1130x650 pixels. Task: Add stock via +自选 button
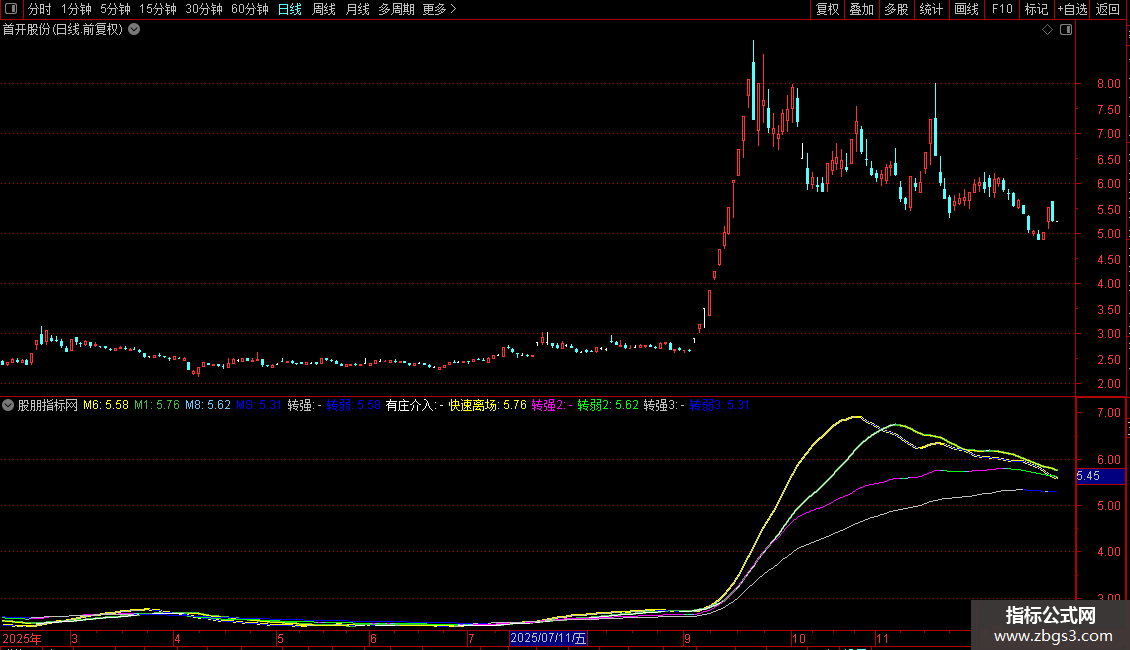click(x=1072, y=9)
